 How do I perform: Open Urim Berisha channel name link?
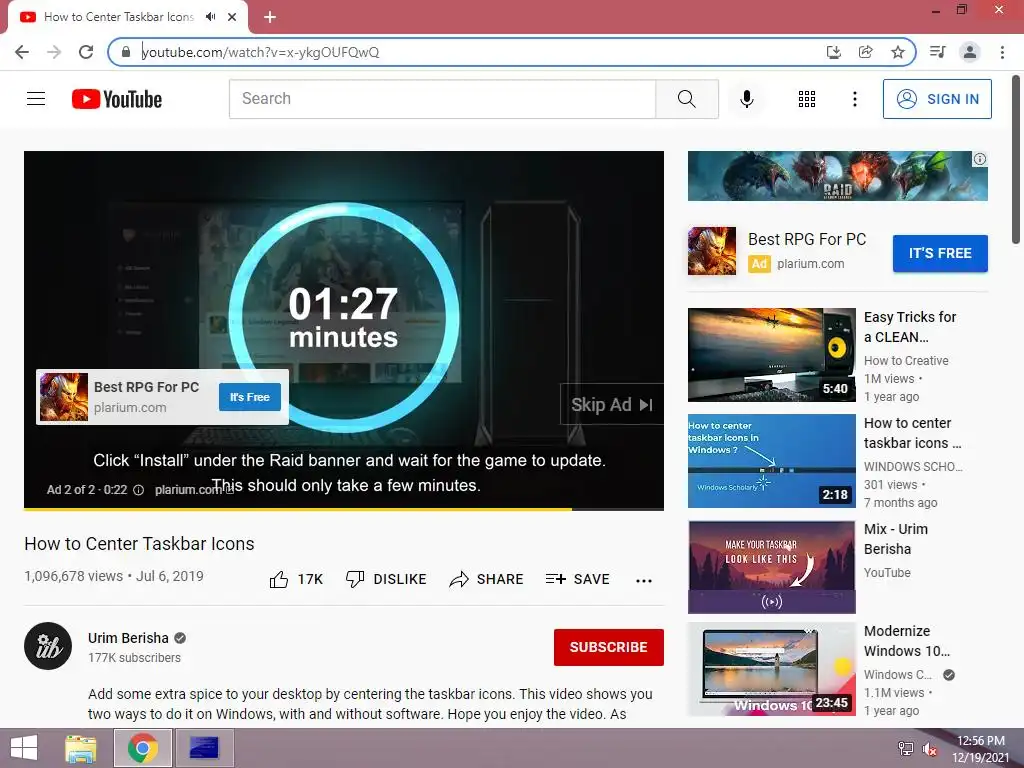pyautogui.click(x=128, y=638)
